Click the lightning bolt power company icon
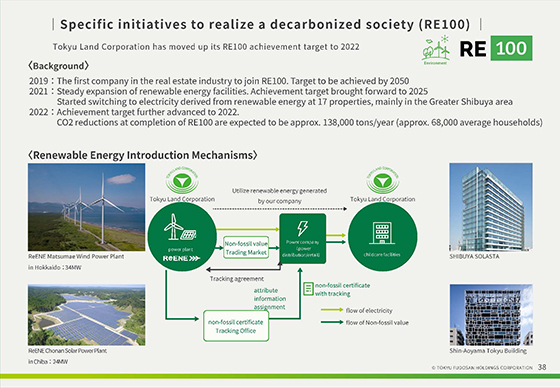560x388 pixels. (302, 228)
